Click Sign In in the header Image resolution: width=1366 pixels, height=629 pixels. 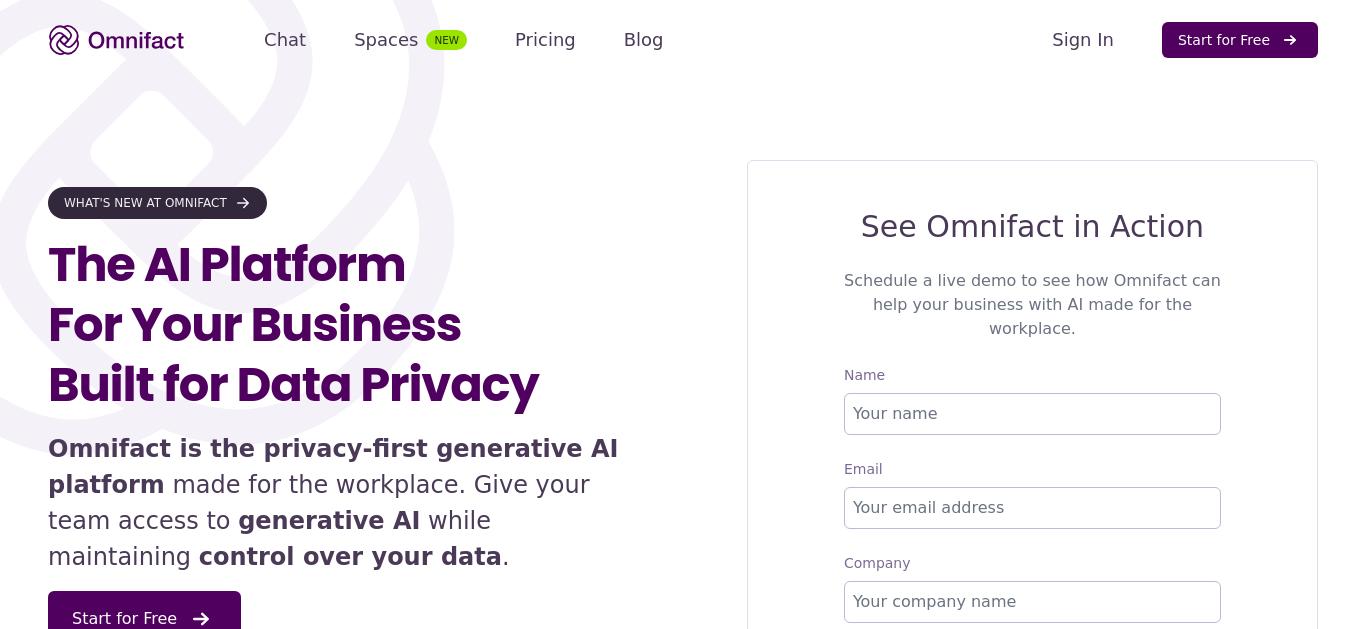(x=1082, y=40)
